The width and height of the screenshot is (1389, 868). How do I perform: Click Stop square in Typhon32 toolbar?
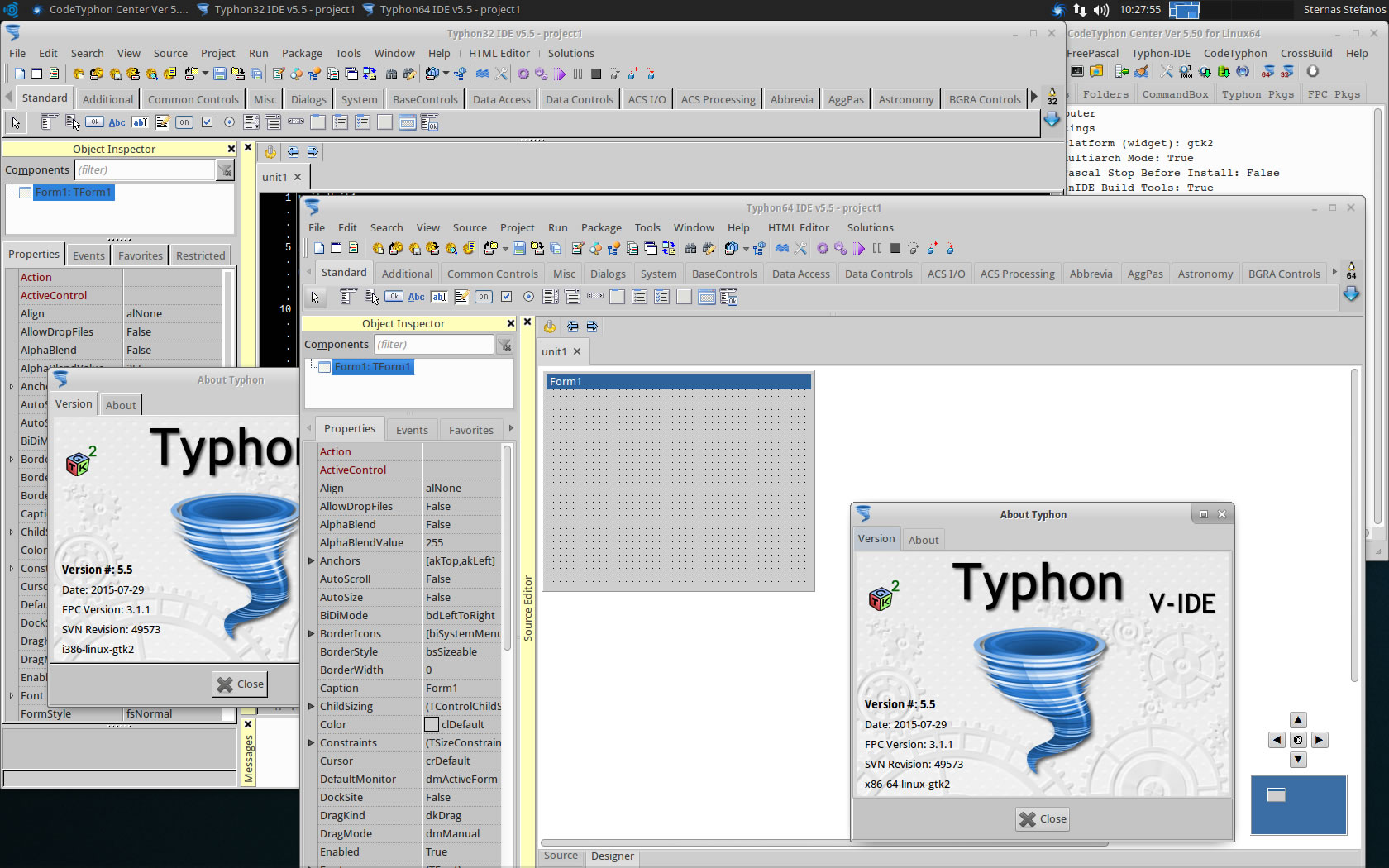point(596,74)
